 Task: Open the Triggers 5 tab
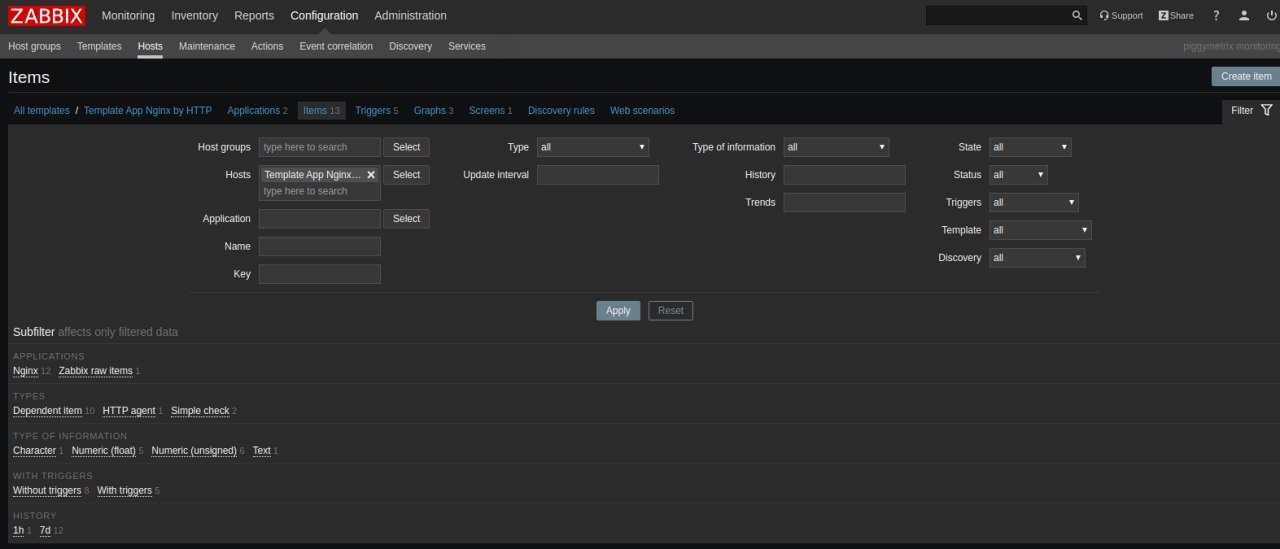pyautogui.click(x=376, y=111)
